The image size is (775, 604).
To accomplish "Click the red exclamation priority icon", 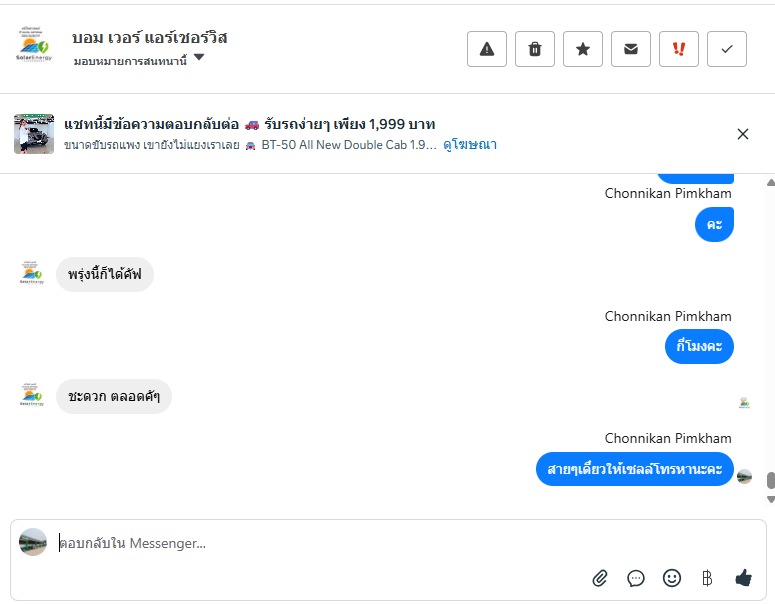I will (x=679, y=49).
